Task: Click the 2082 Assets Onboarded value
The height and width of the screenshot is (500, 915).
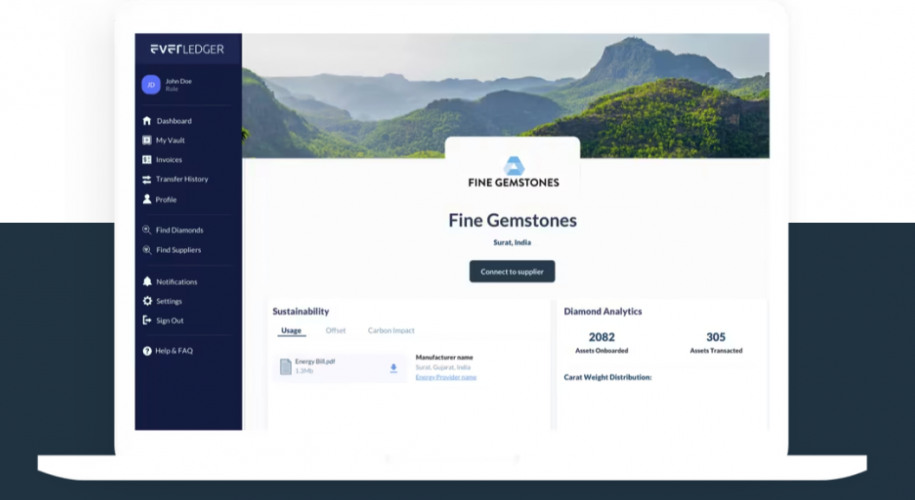Action: click(x=602, y=337)
